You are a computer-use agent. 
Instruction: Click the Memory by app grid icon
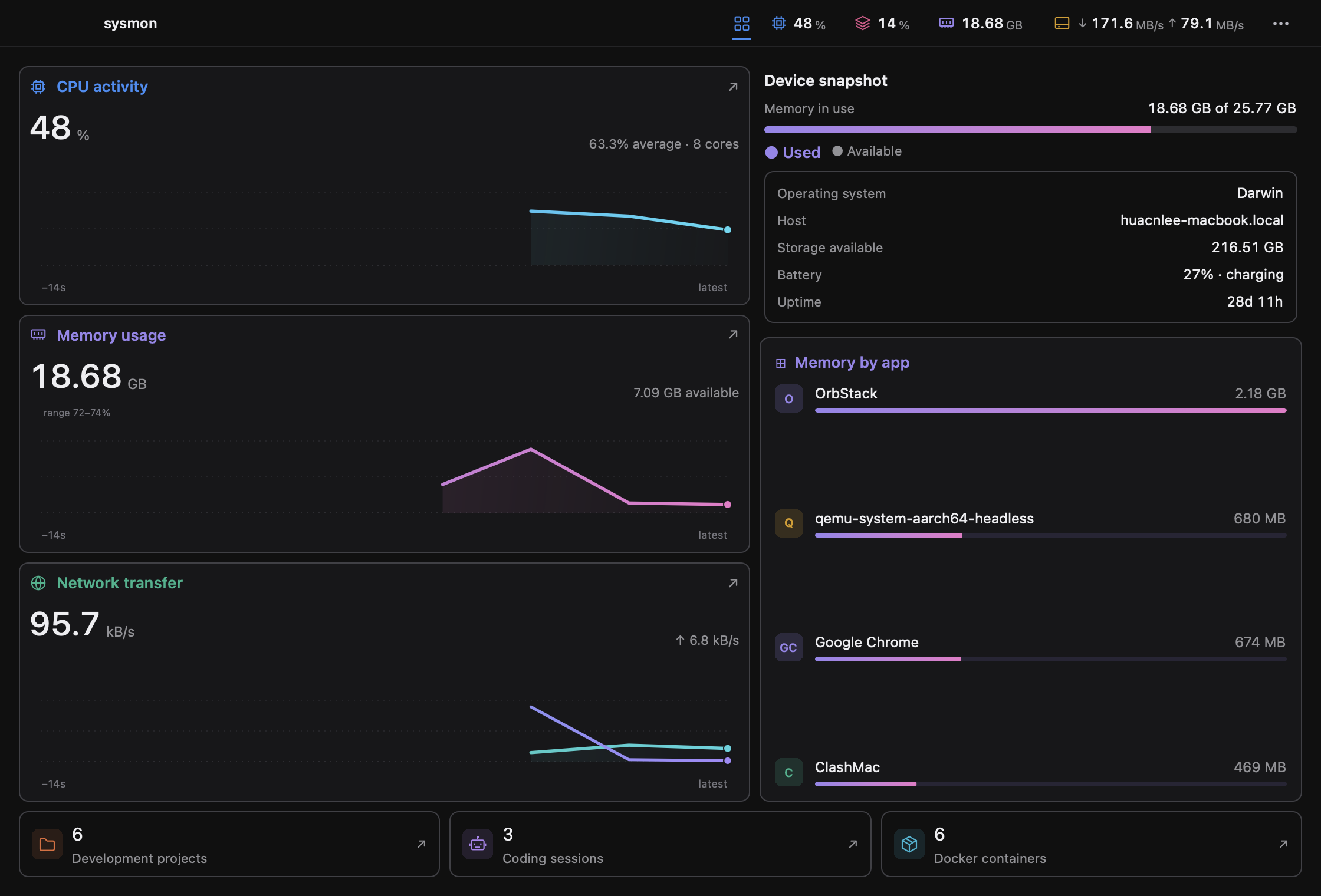coord(780,363)
